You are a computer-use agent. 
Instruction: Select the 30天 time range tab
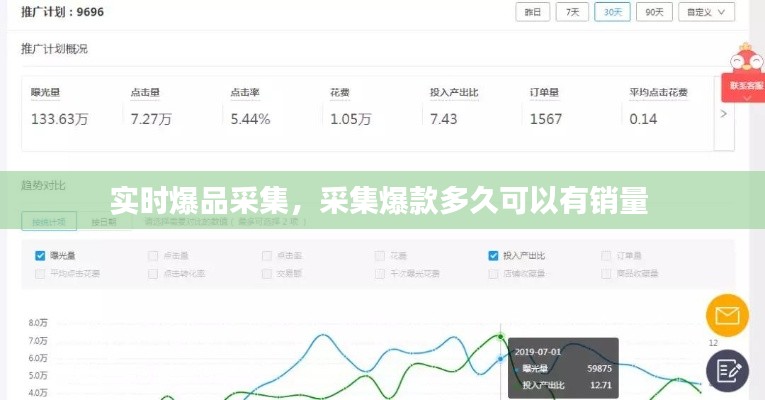coord(611,12)
